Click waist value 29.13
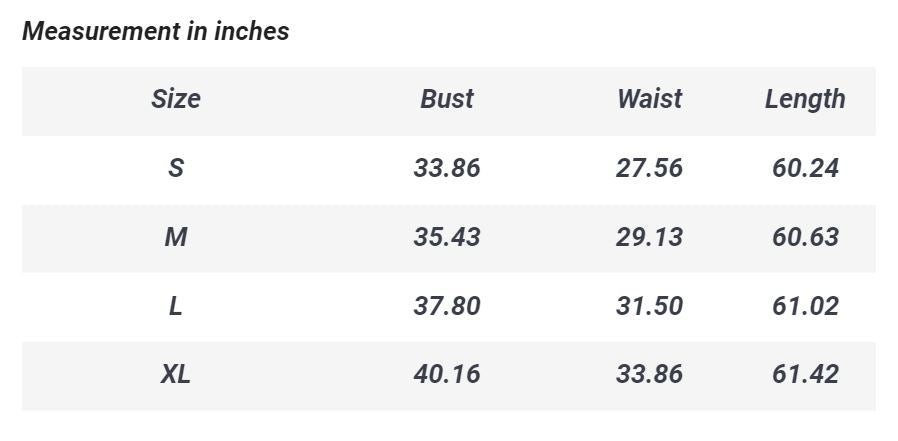This screenshot has height=441, width=898. (649, 237)
